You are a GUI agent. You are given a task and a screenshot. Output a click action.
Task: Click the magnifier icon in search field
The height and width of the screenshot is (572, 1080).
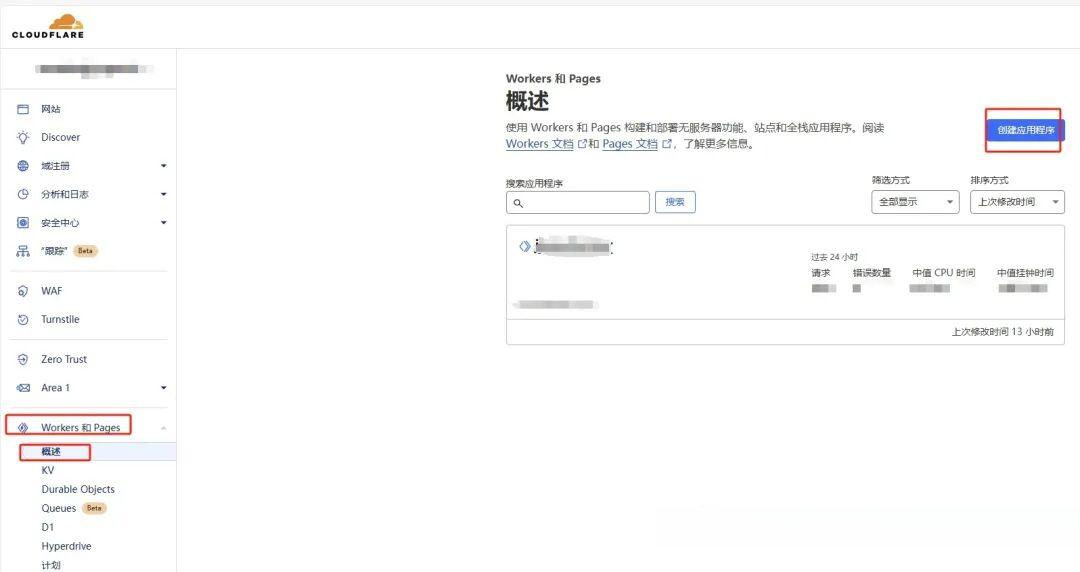pos(518,203)
